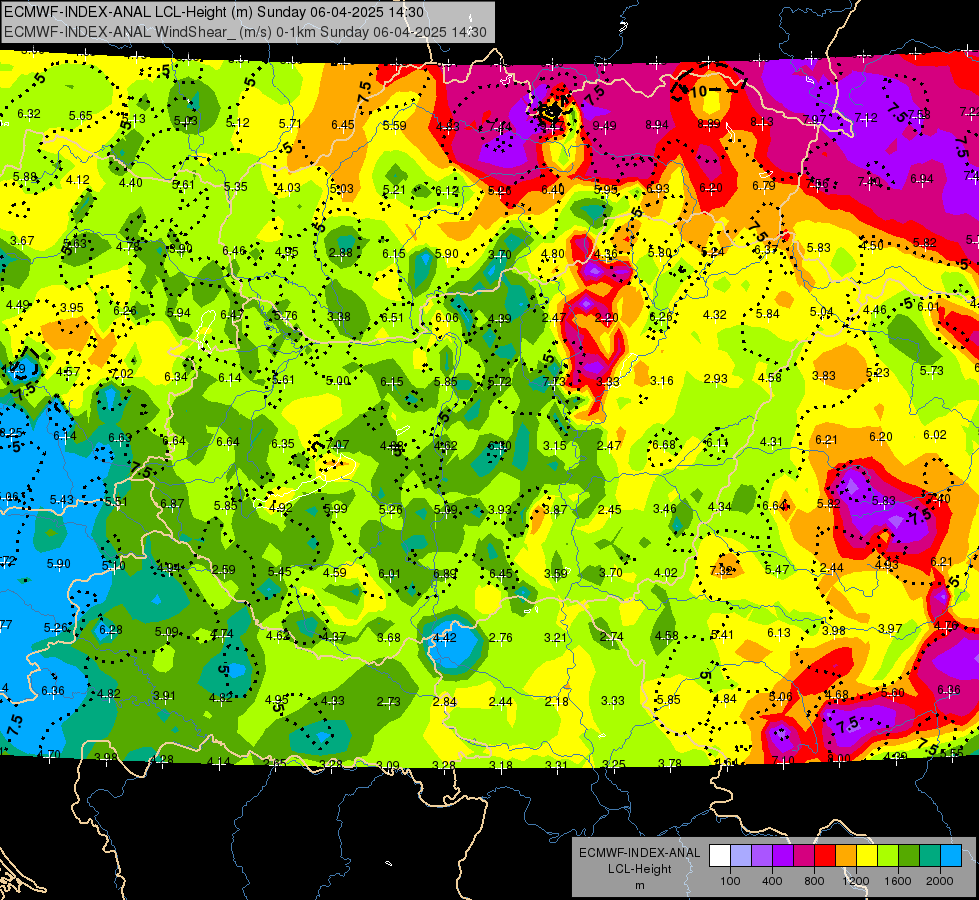Click the light lavender legend swatch
979x900 pixels.
point(741,856)
